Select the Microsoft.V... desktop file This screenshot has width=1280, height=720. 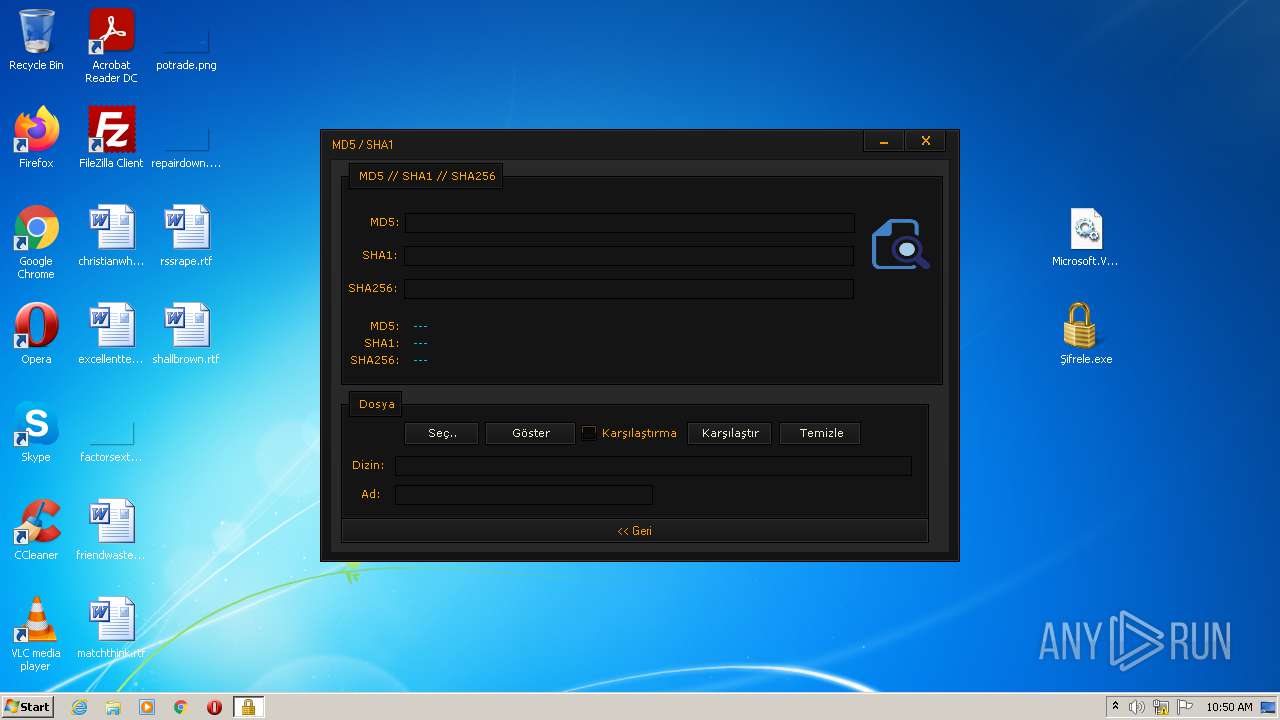coord(1085,236)
